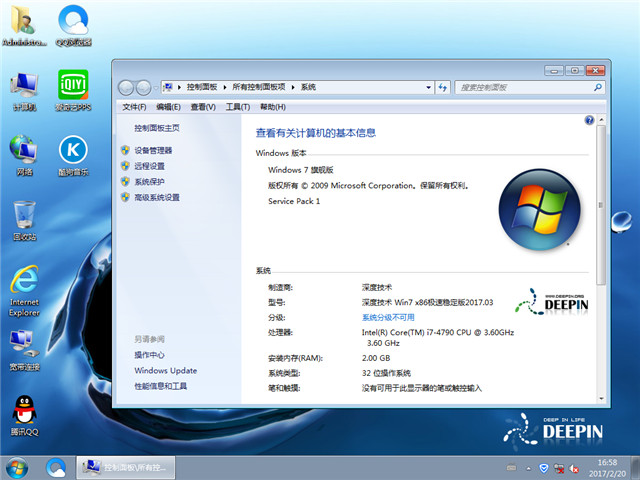Show hidden tray icons arrow
Viewport: 640px width, 480px height.
[x=529, y=468]
